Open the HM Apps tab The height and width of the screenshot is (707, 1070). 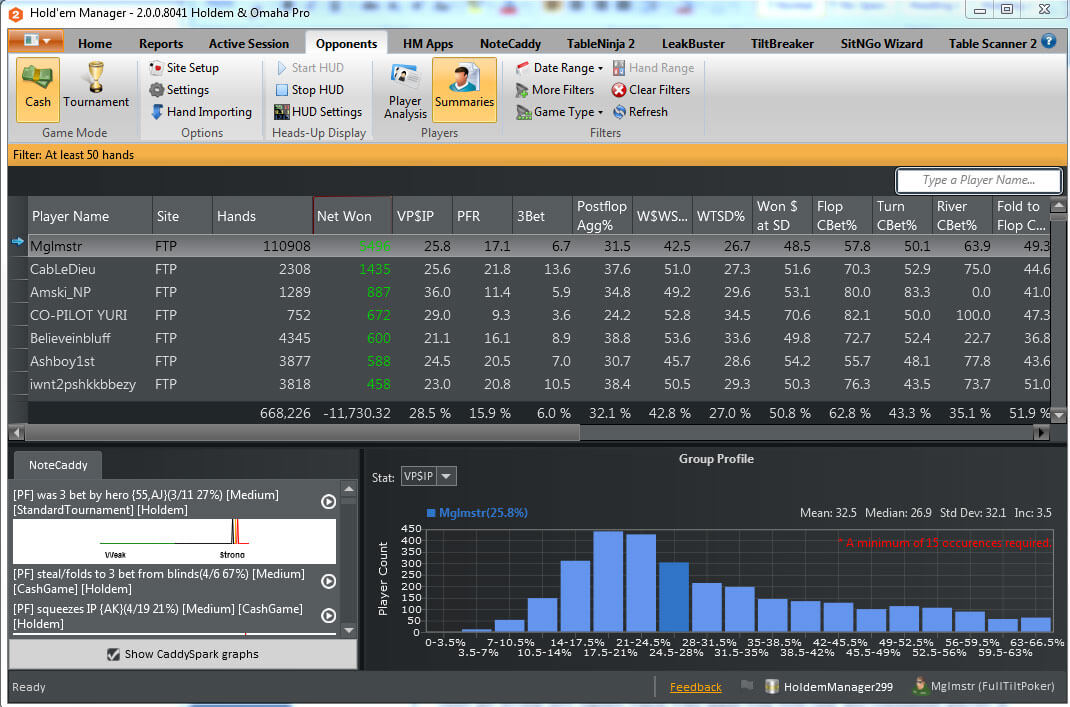[428, 44]
